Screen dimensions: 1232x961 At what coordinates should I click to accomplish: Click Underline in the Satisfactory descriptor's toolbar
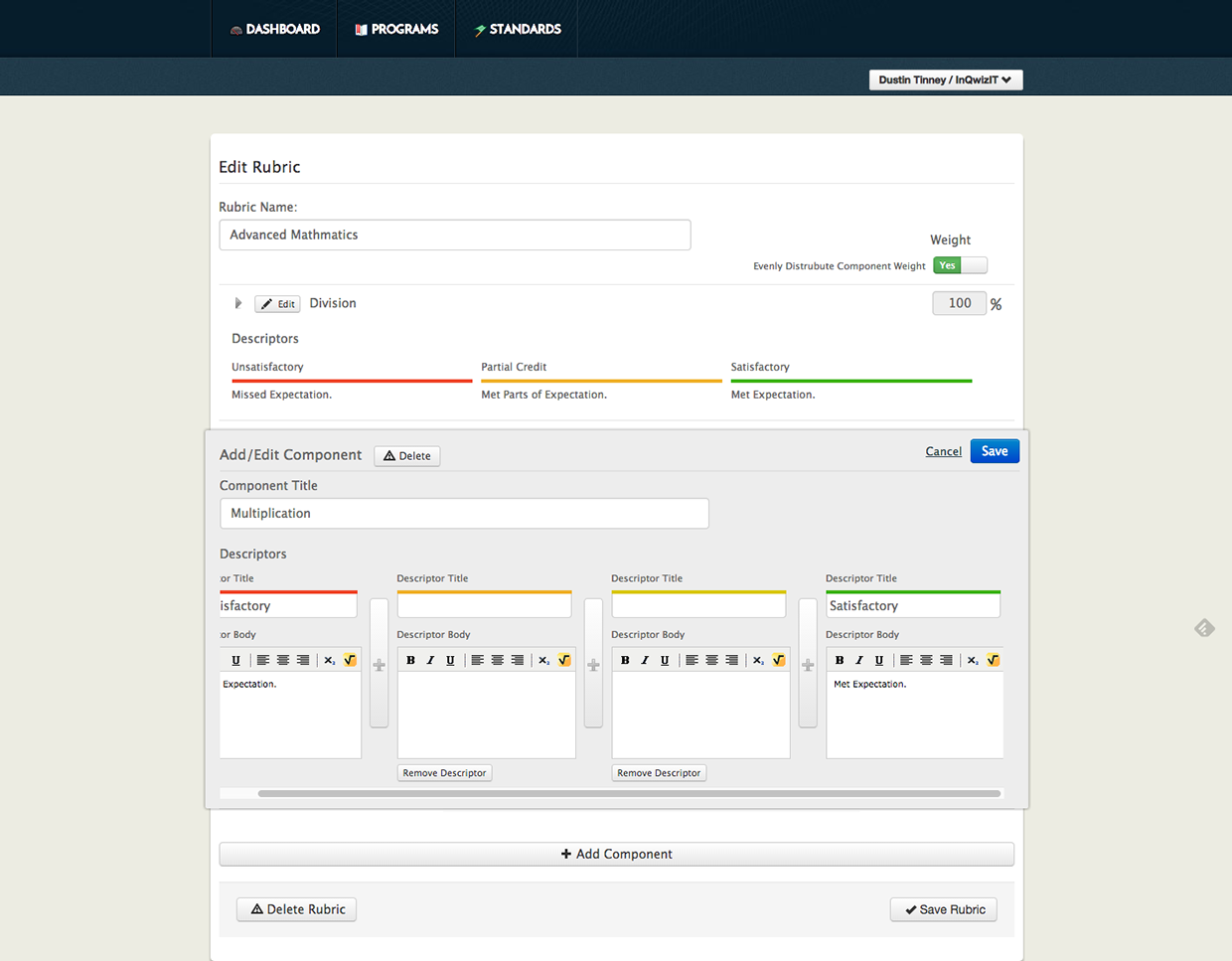click(x=879, y=660)
